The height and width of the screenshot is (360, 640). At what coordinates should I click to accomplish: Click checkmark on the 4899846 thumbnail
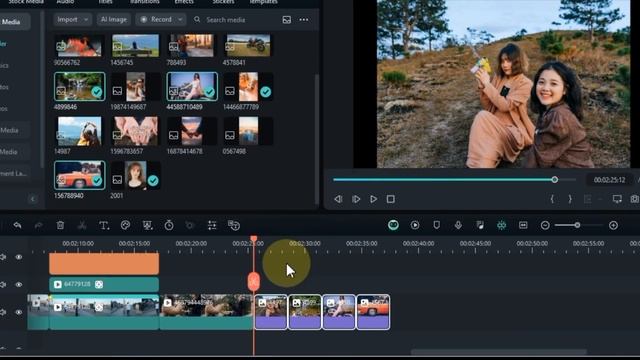[x=97, y=92]
